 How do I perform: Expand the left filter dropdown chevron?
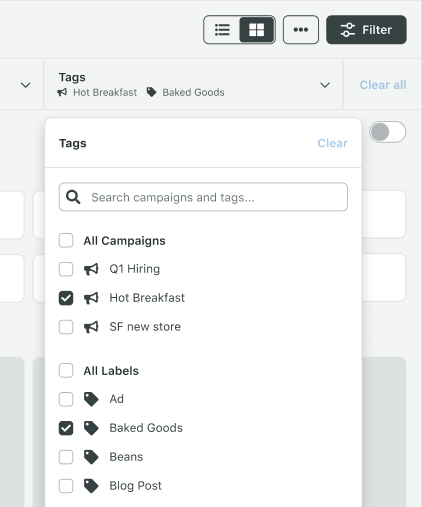click(x=26, y=85)
